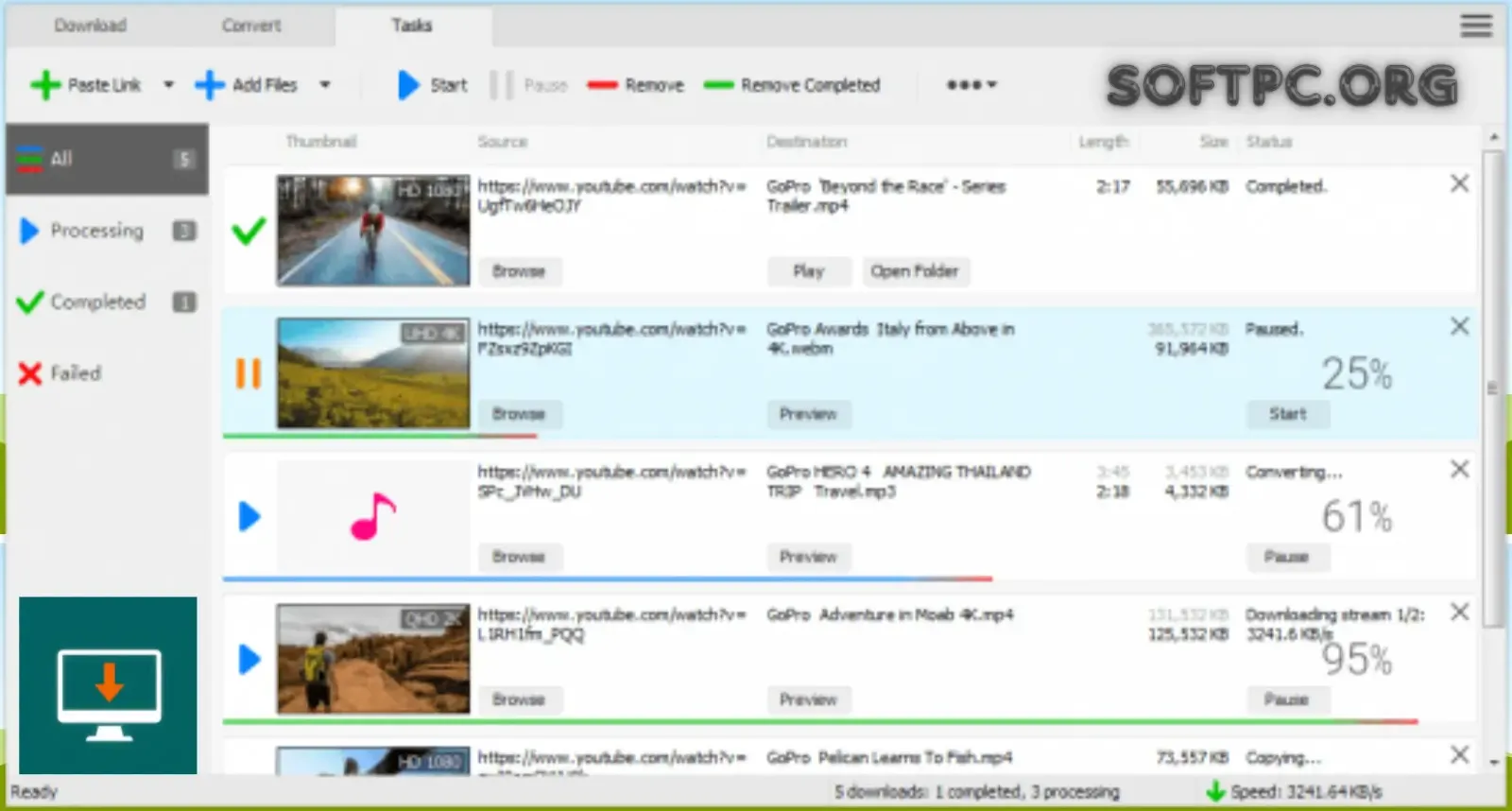Click Browse for the Italy from Above source
Screen dimensions: 1512x811
point(519,414)
